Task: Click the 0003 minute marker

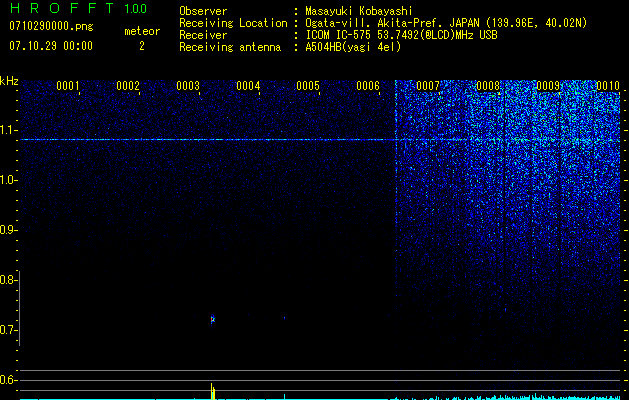Action: click(188, 86)
